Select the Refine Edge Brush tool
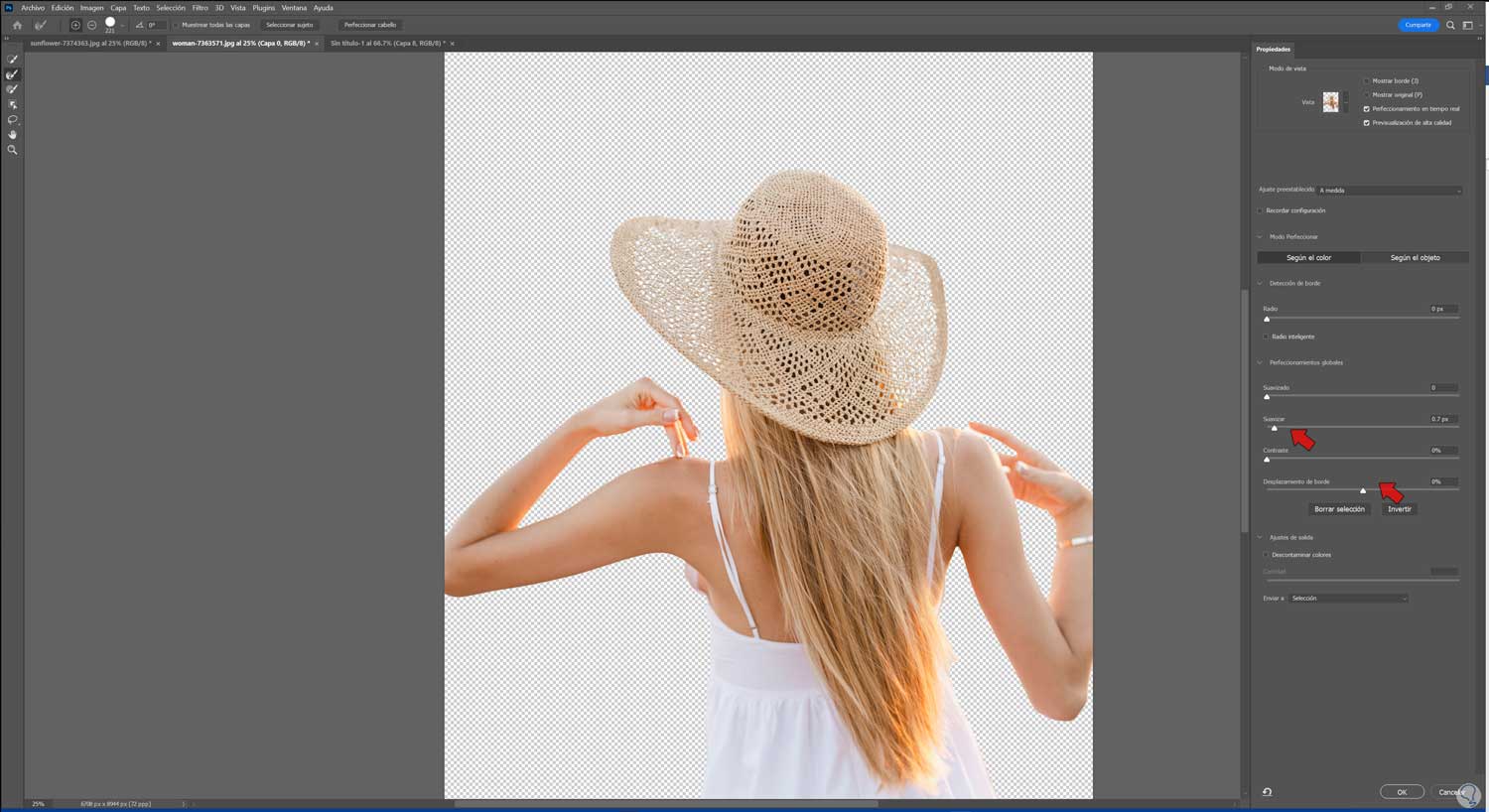Image resolution: width=1489 pixels, height=812 pixels. (x=12, y=74)
